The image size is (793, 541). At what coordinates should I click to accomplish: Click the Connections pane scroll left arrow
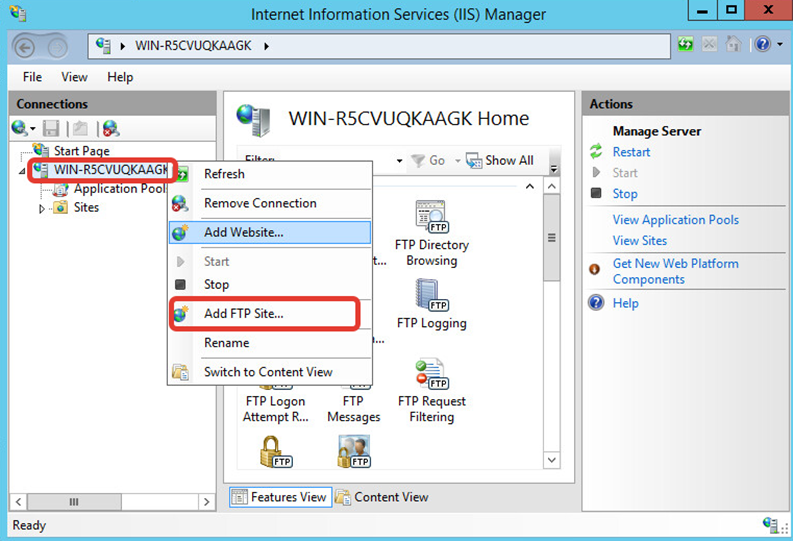18,502
